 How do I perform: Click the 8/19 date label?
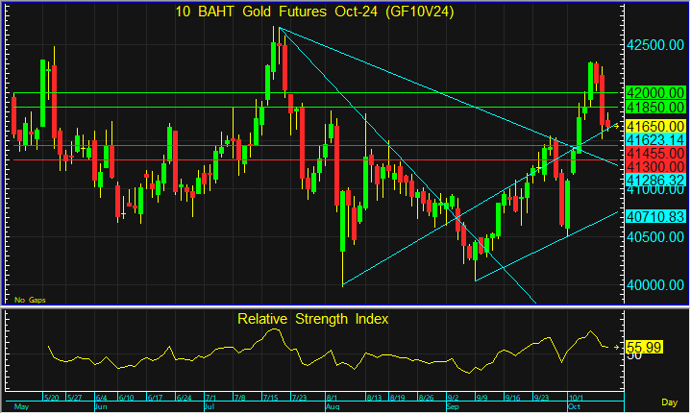tap(397, 398)
